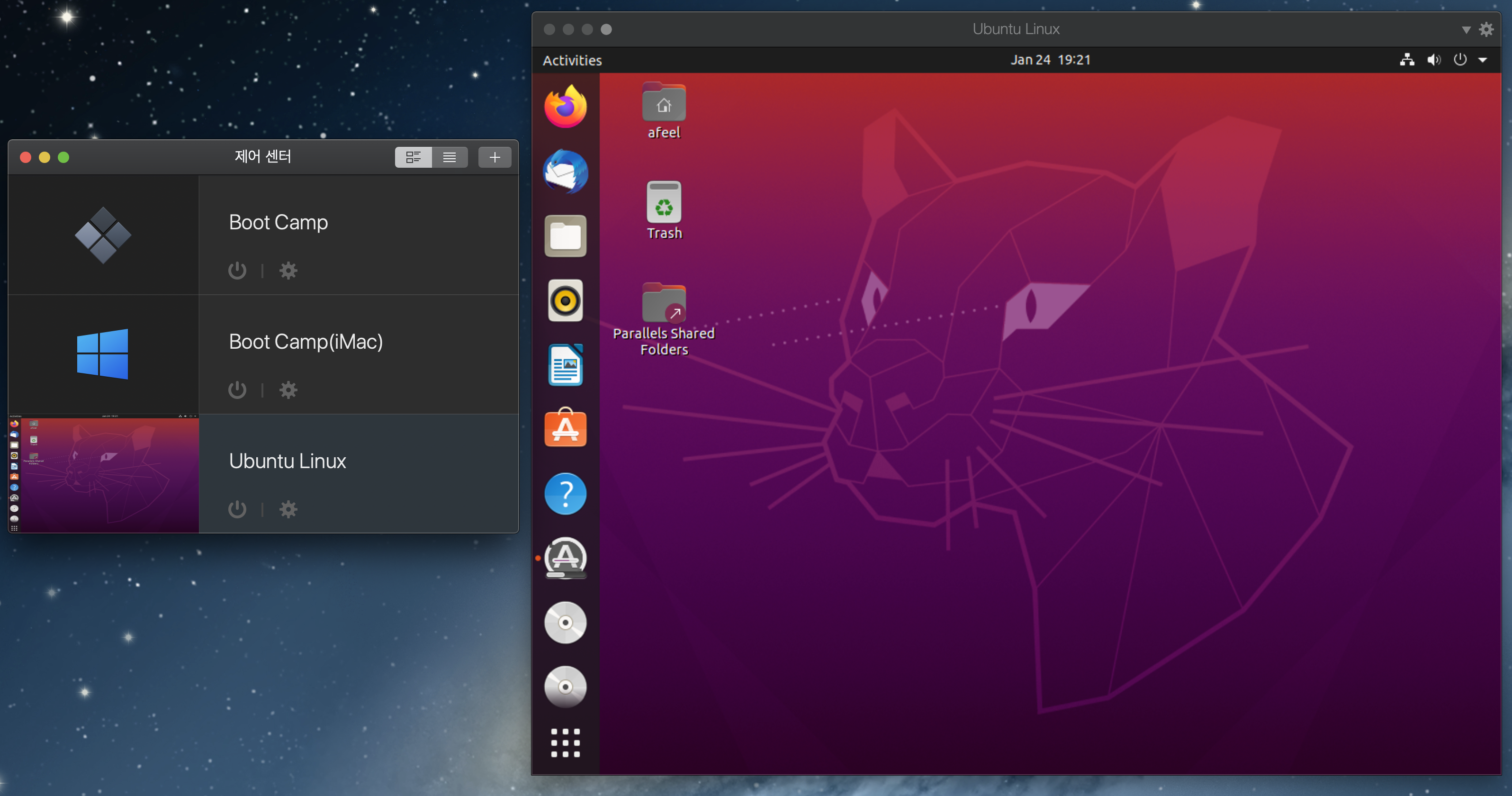Open Rhythmbox music player icon

[x=565, y=300]
